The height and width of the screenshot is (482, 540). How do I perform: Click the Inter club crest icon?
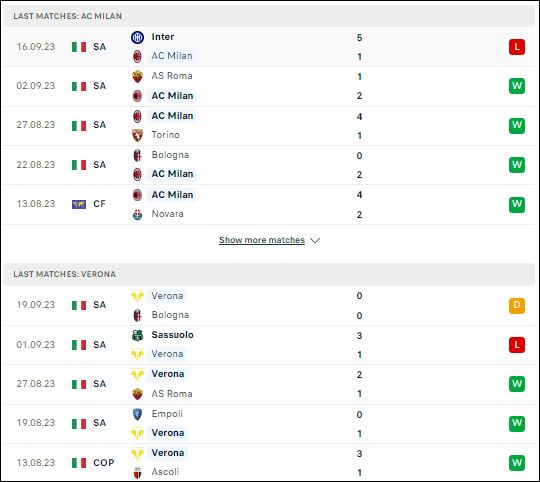pos(137,37)
